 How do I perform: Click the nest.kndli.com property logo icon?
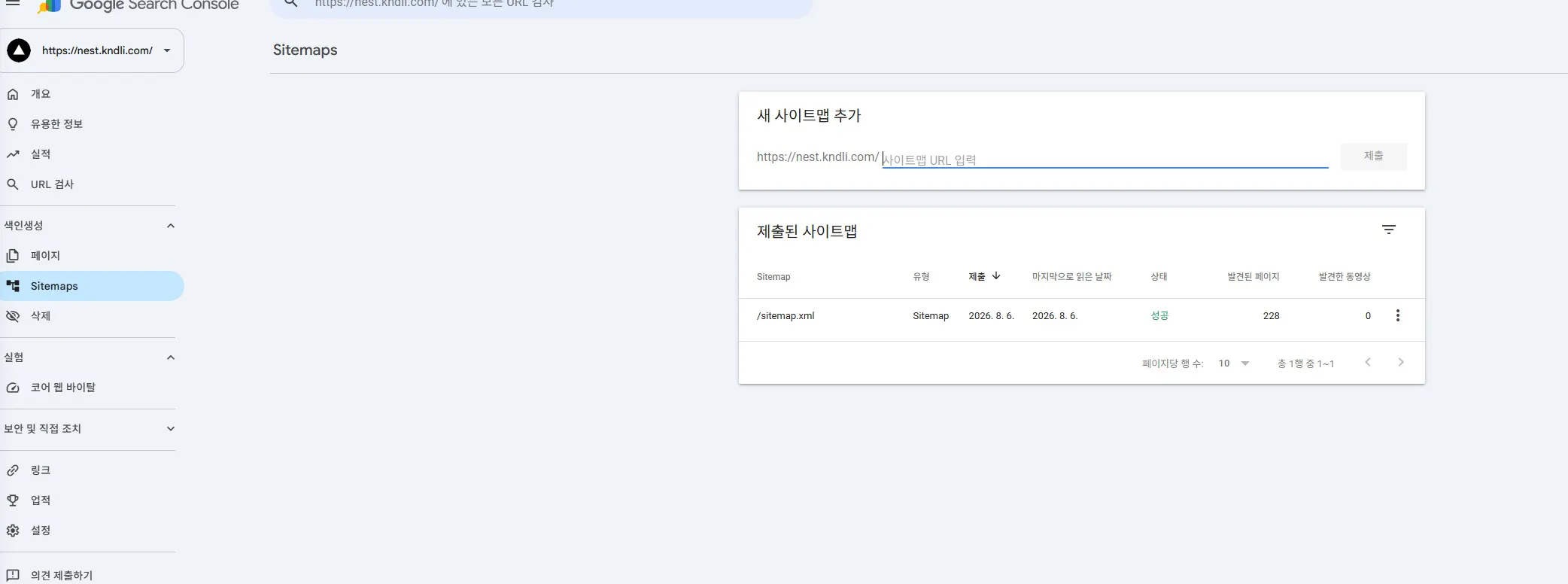(x=19, y=50)
